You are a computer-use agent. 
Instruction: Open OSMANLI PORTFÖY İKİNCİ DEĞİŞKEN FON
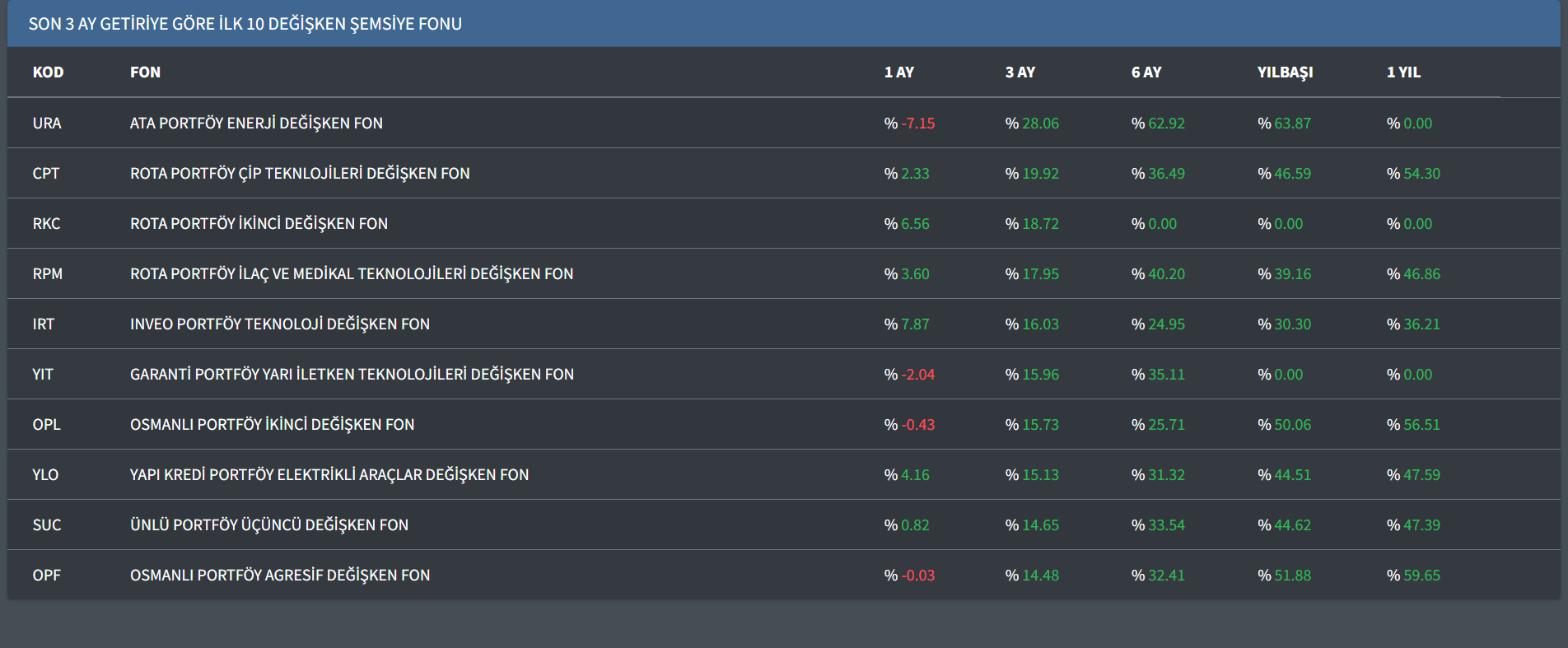272,425
